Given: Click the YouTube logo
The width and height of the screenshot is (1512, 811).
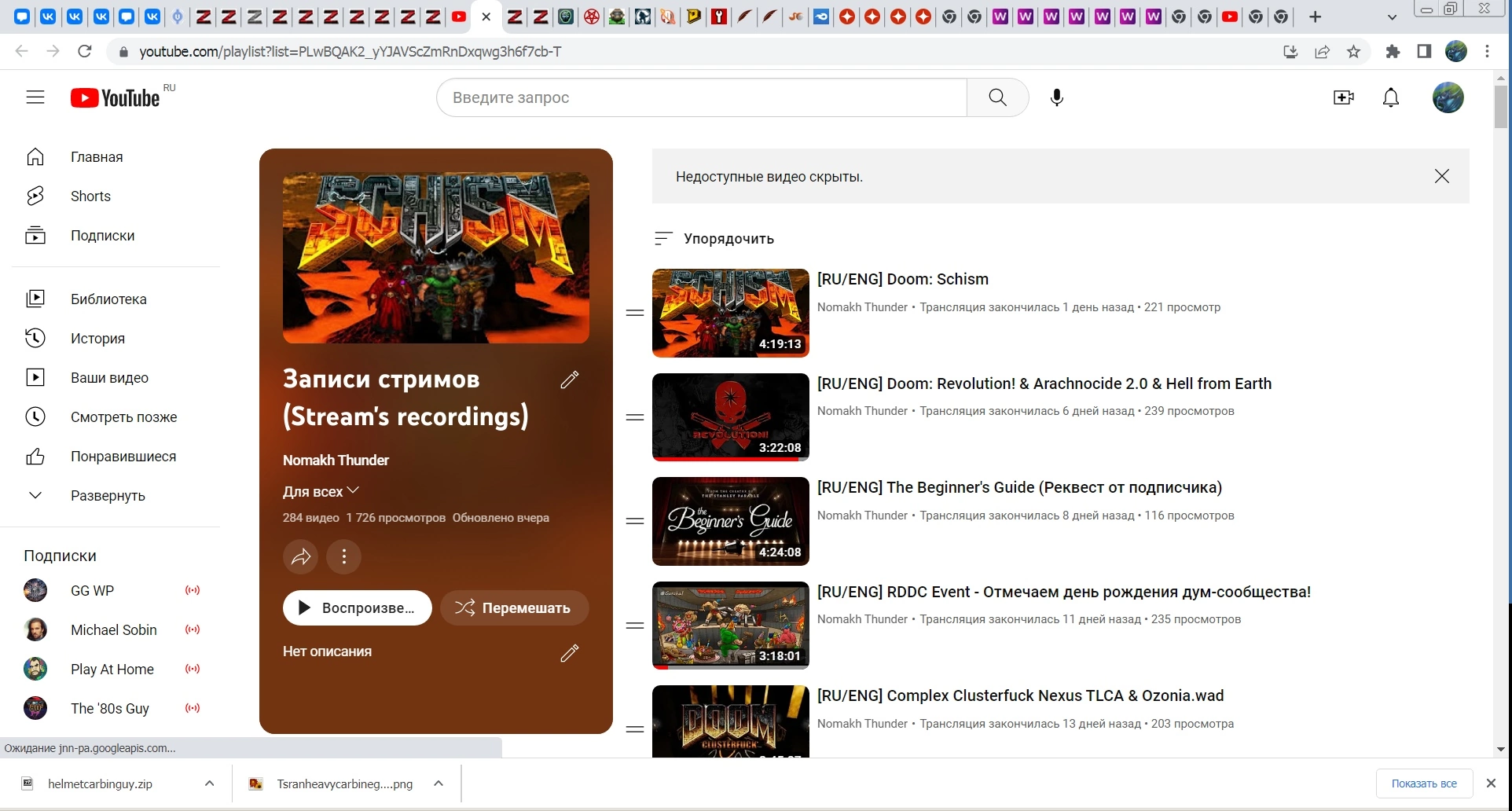Looking at the screenshot, I should click(x=116, y=97).
